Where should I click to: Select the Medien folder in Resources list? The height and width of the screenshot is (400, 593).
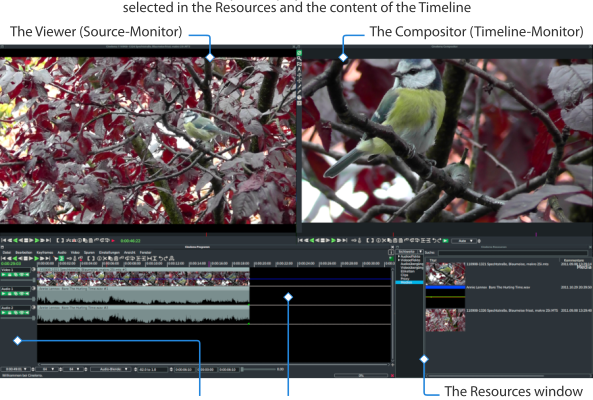tap(409, 282)
